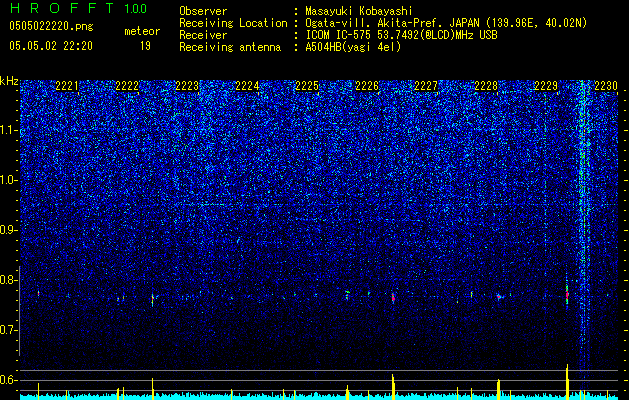Click the 1.1 kHz axis tick label
The height and width of the screenshot is (400, 629).
9,130
